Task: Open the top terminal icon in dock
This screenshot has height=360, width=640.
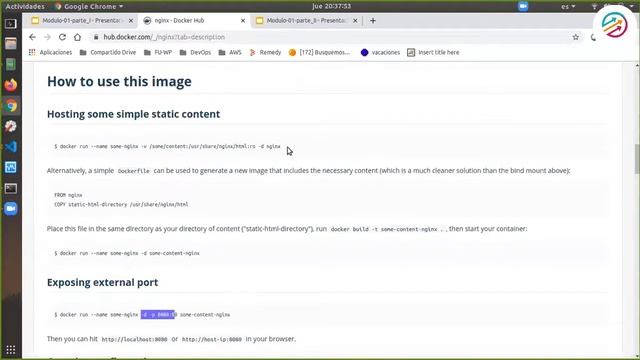Action: point(11,24)
